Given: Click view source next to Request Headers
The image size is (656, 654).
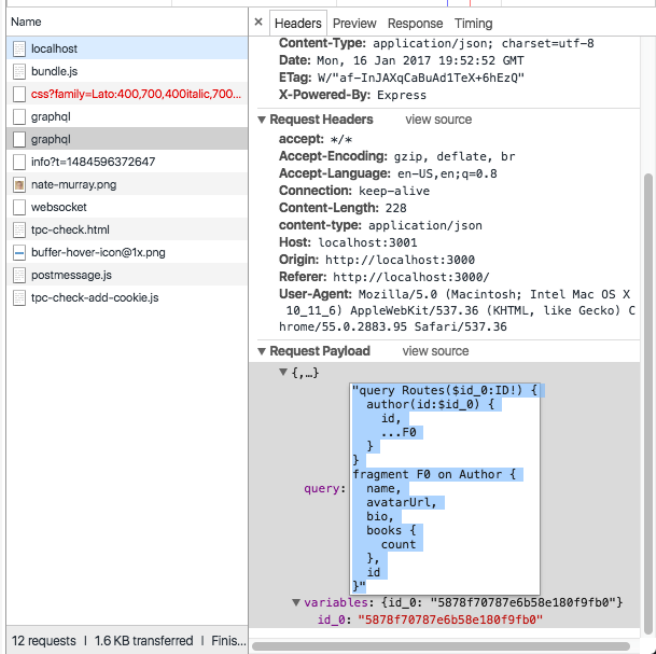Looking at the screenshot, I should [x=438, y=120].
